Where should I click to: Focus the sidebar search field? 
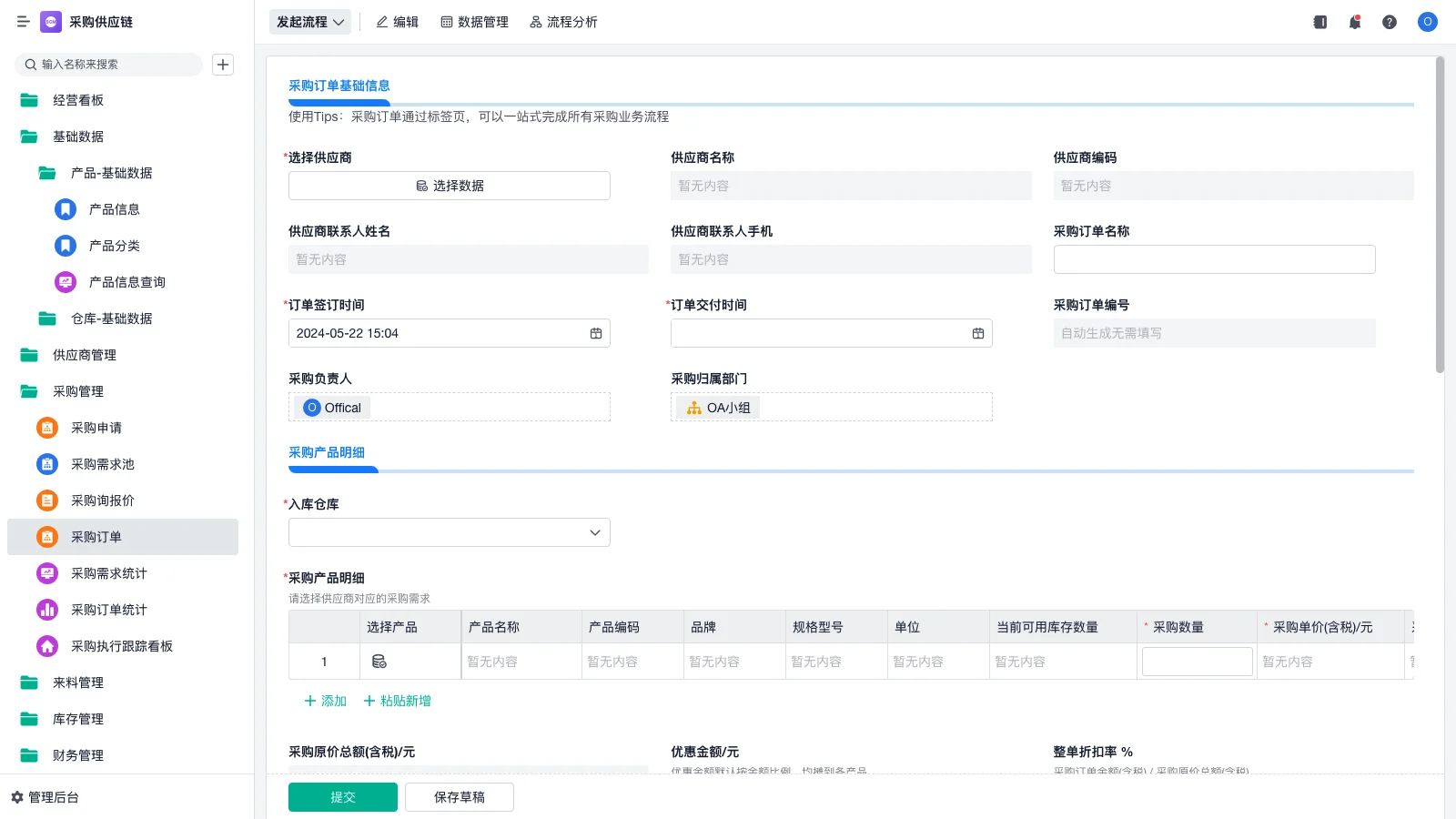[109, 65]
